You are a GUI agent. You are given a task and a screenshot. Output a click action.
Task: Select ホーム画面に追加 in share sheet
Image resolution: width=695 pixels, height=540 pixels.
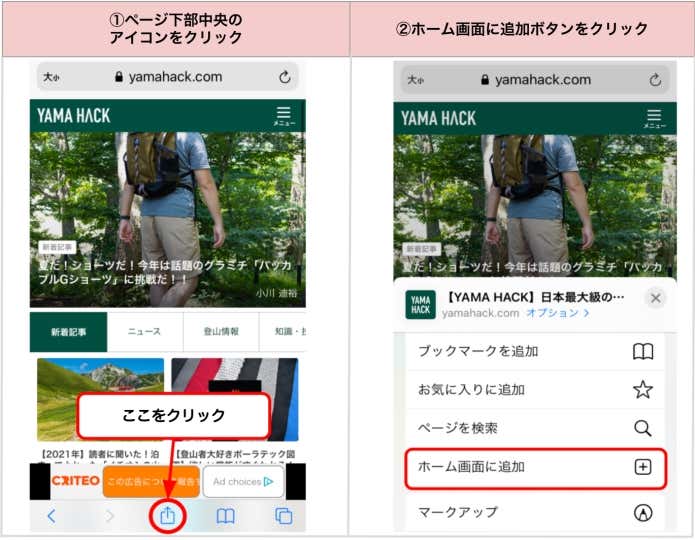pos(535,467)
